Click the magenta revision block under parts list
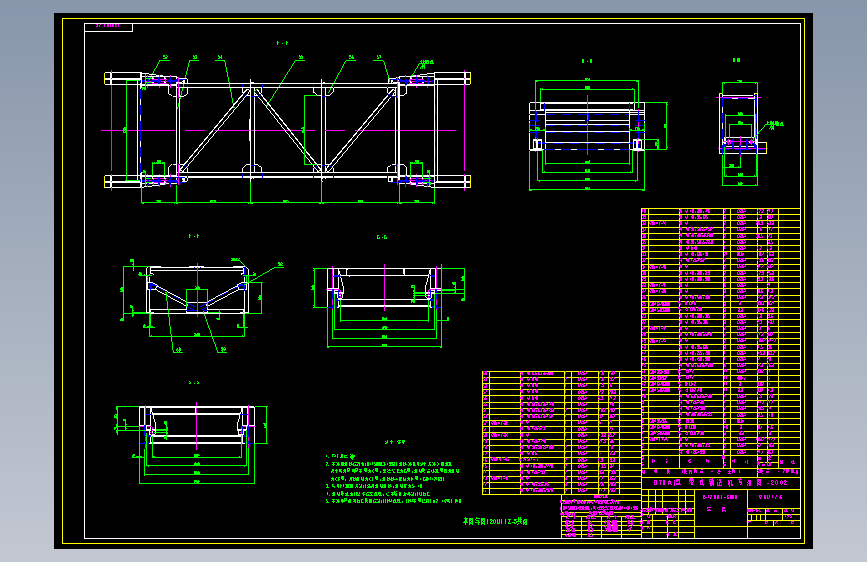Viewport: 867px width, 562px height. click(x=601, y=517)
